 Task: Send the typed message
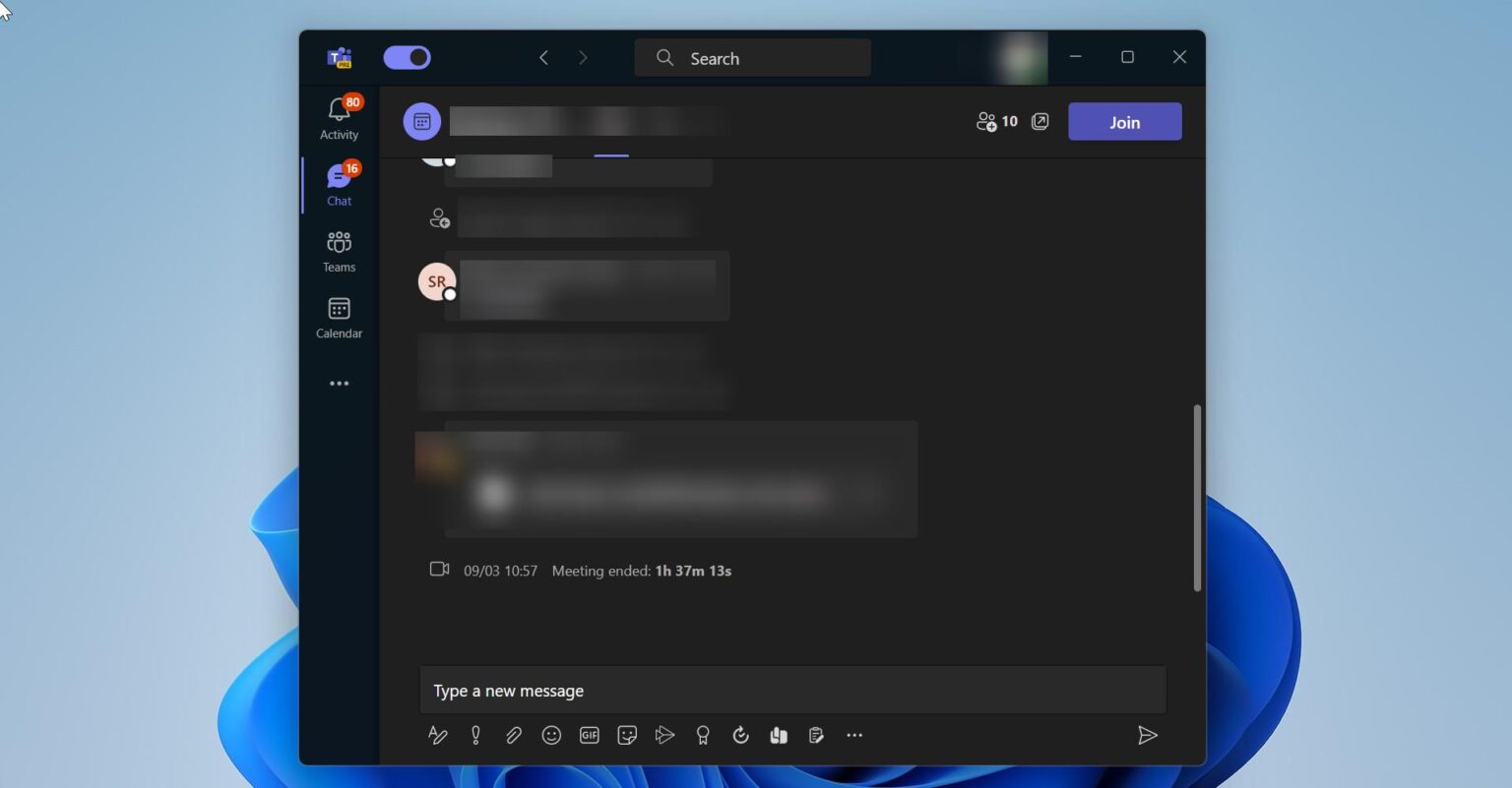point(1148,735)
